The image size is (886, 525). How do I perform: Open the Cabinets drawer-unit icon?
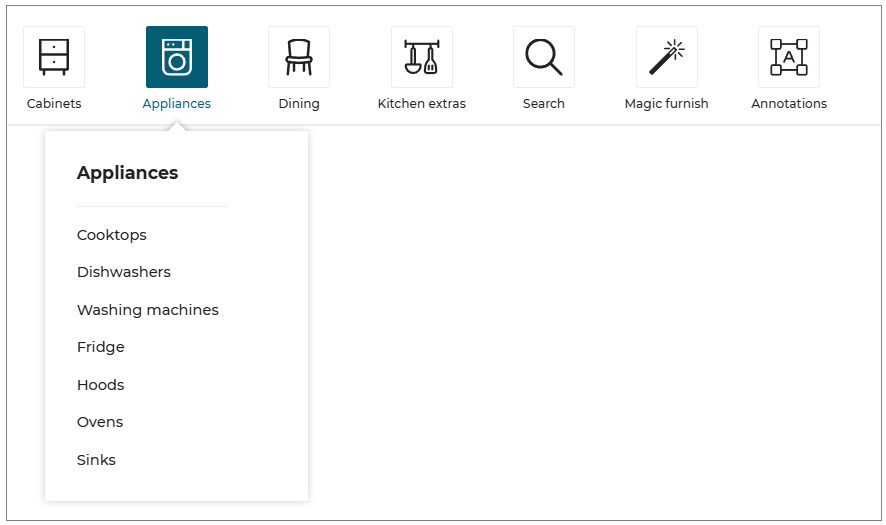54,57
